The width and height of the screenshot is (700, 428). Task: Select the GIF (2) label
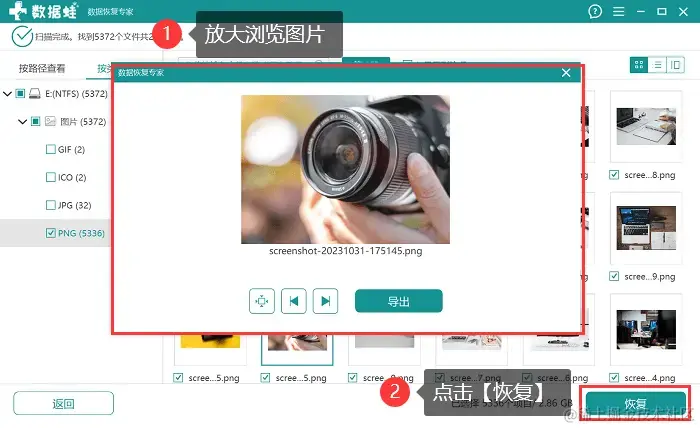(x=71, y=150)
